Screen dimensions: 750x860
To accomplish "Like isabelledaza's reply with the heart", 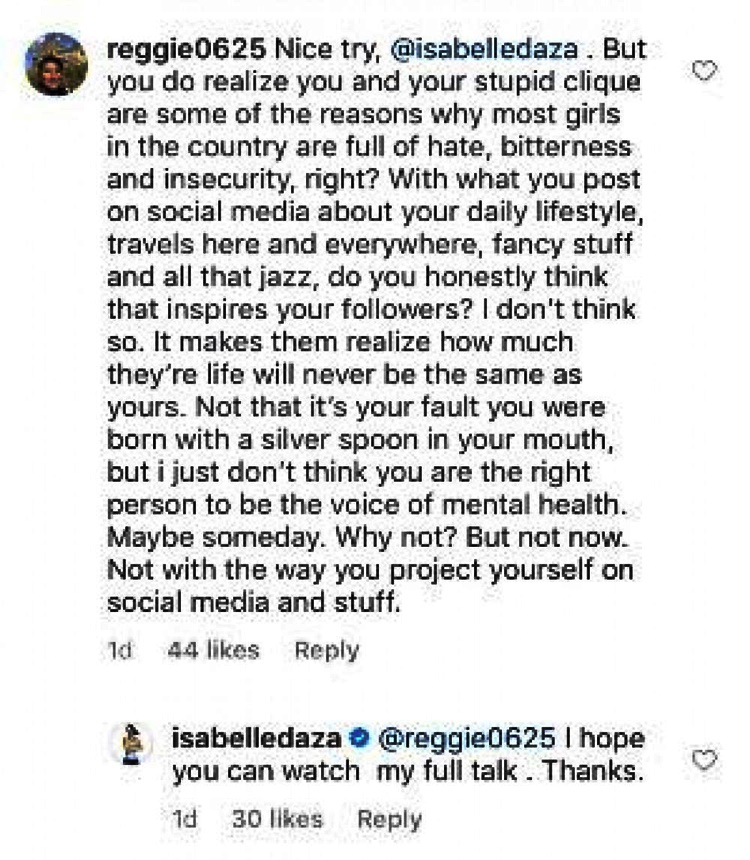I will pyautogui.click(x=705, y=761).
